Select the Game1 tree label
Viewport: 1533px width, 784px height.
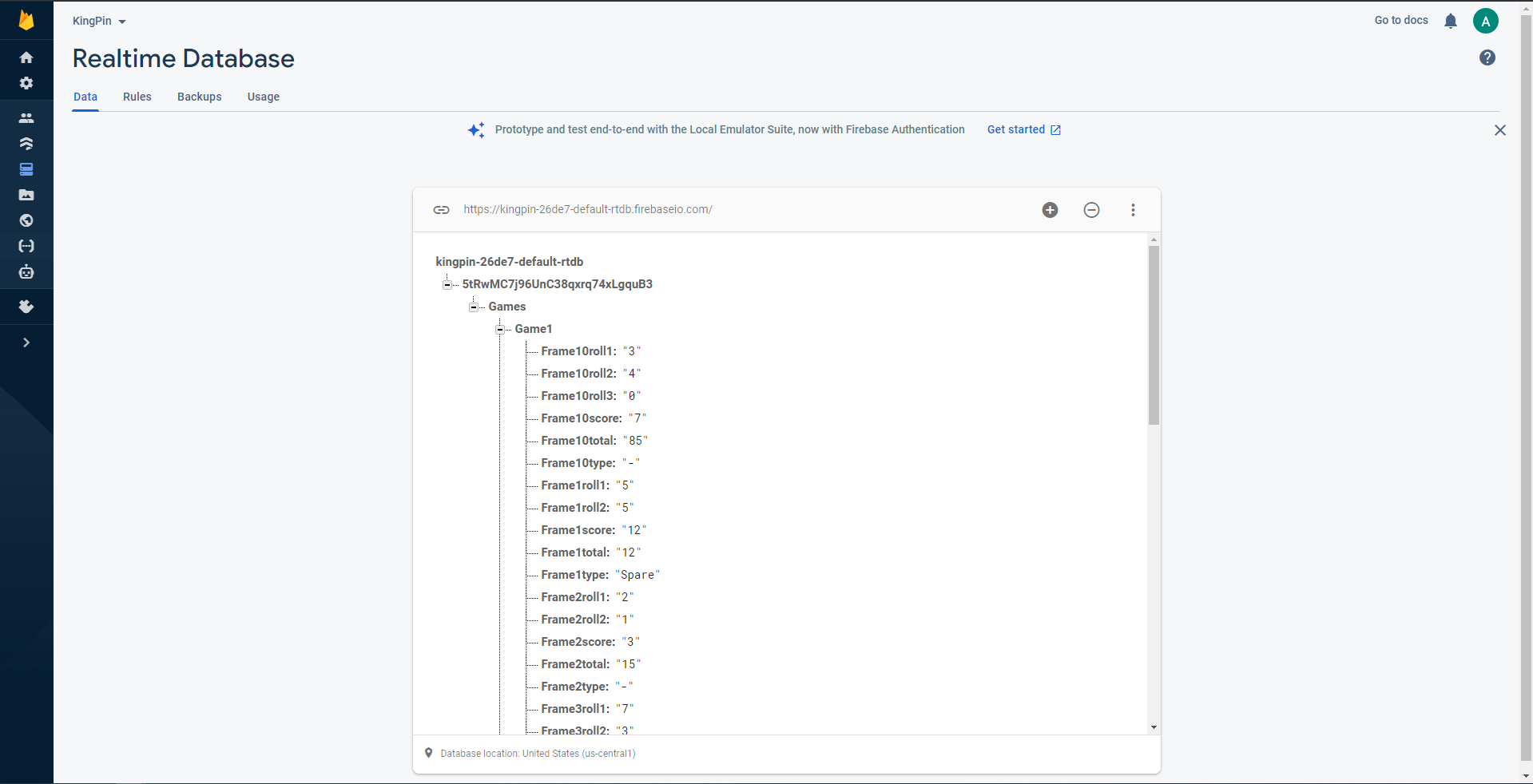click(x=534, y=329)
